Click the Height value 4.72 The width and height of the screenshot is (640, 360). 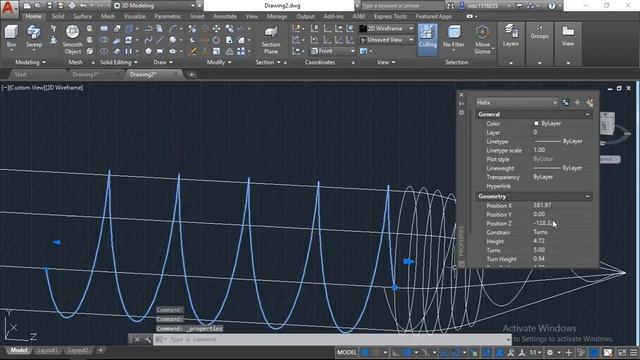[x=539, y=241]
